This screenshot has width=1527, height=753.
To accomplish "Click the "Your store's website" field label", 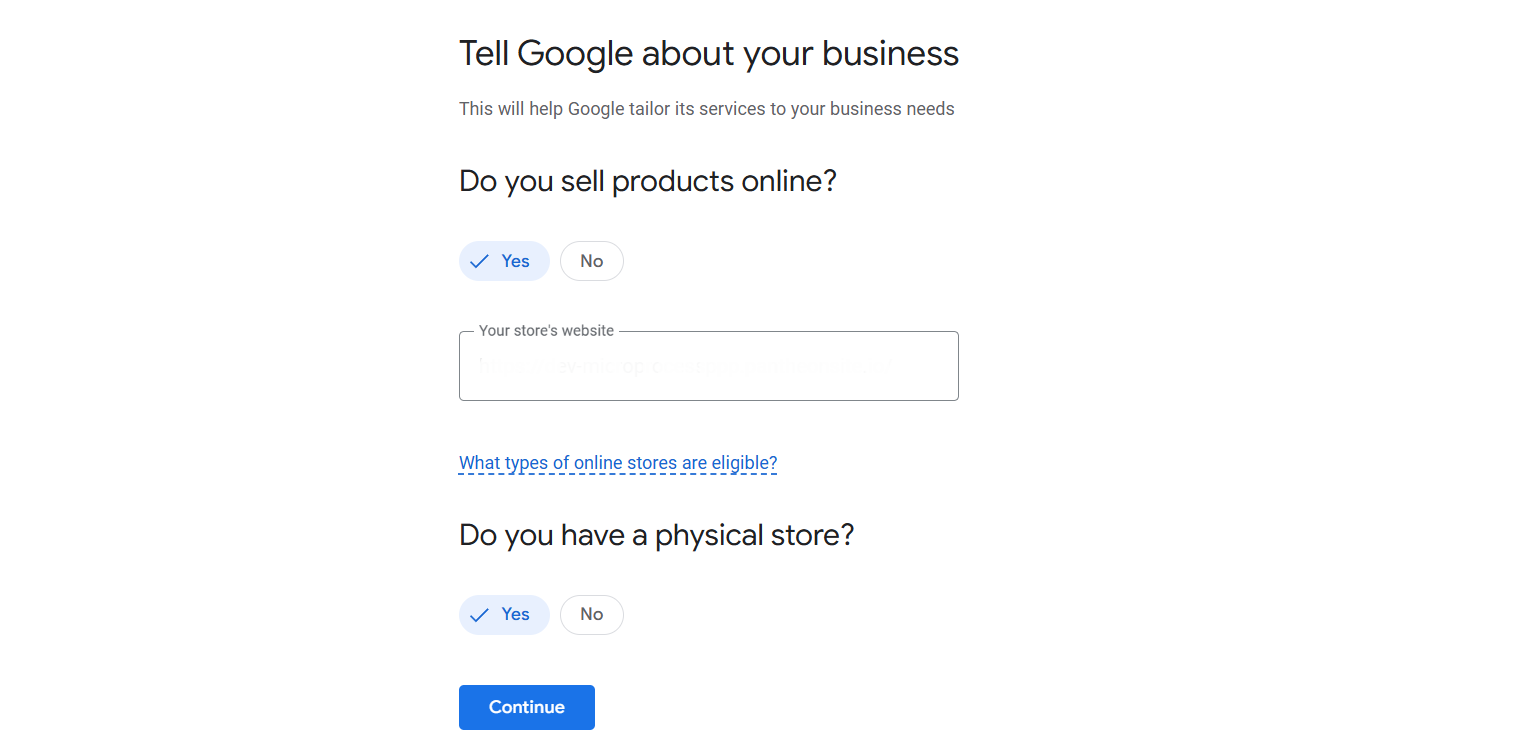I will click(546, 331).
